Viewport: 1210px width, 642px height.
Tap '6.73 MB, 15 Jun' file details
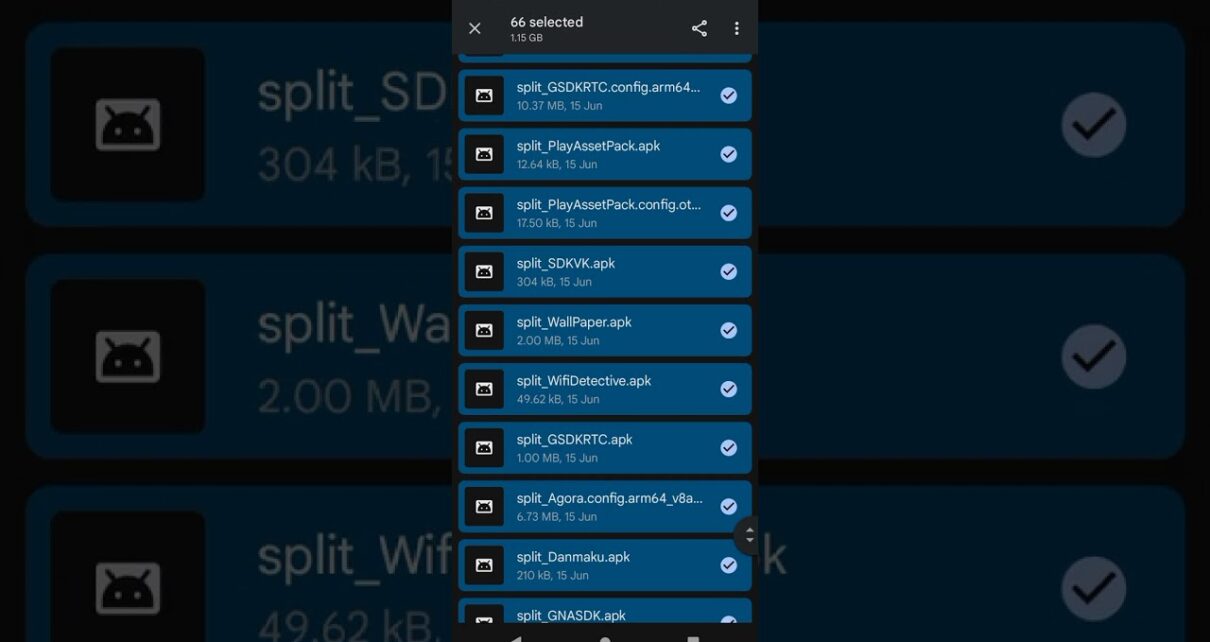[557, 517]
